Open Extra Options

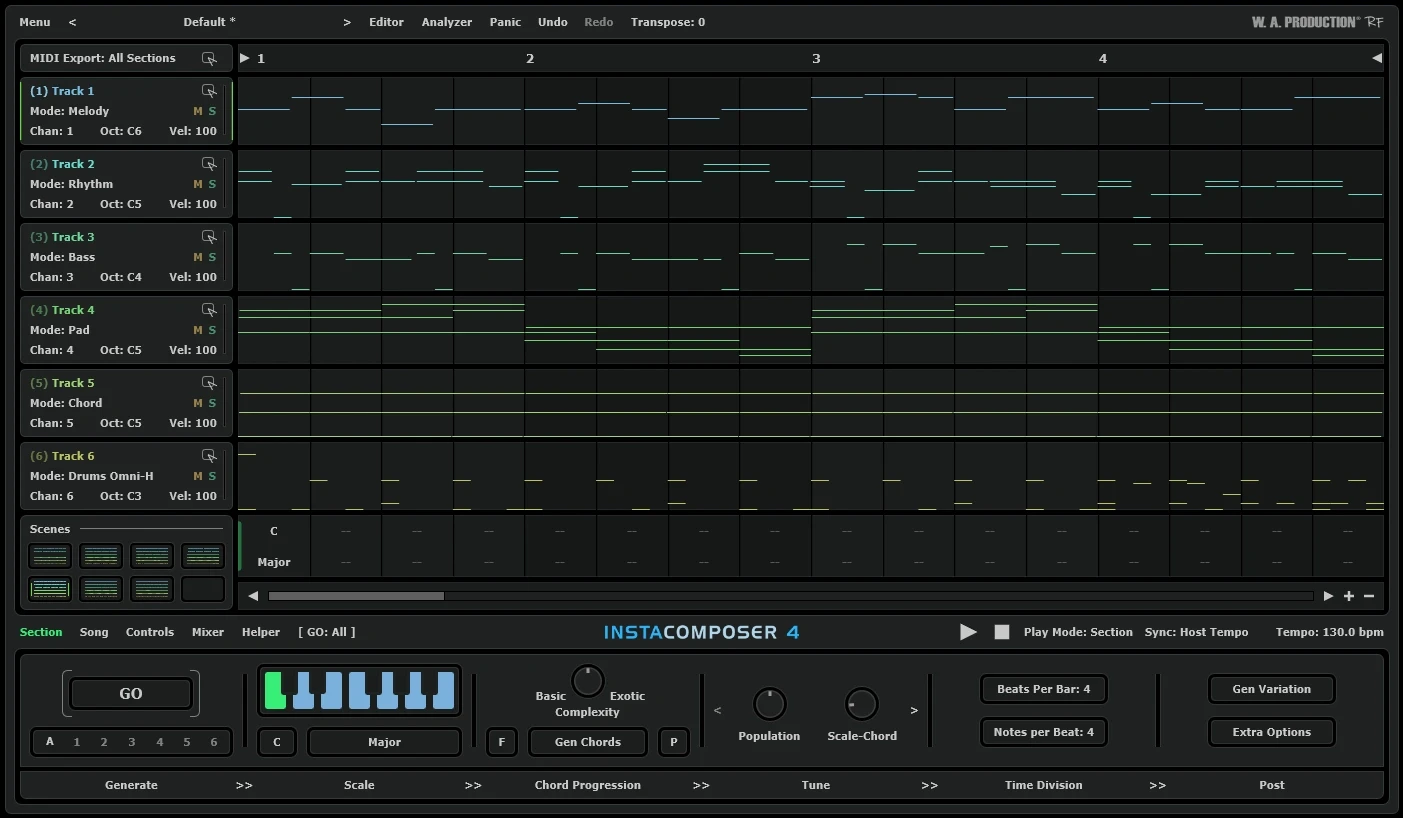[x=1271, y=732]
